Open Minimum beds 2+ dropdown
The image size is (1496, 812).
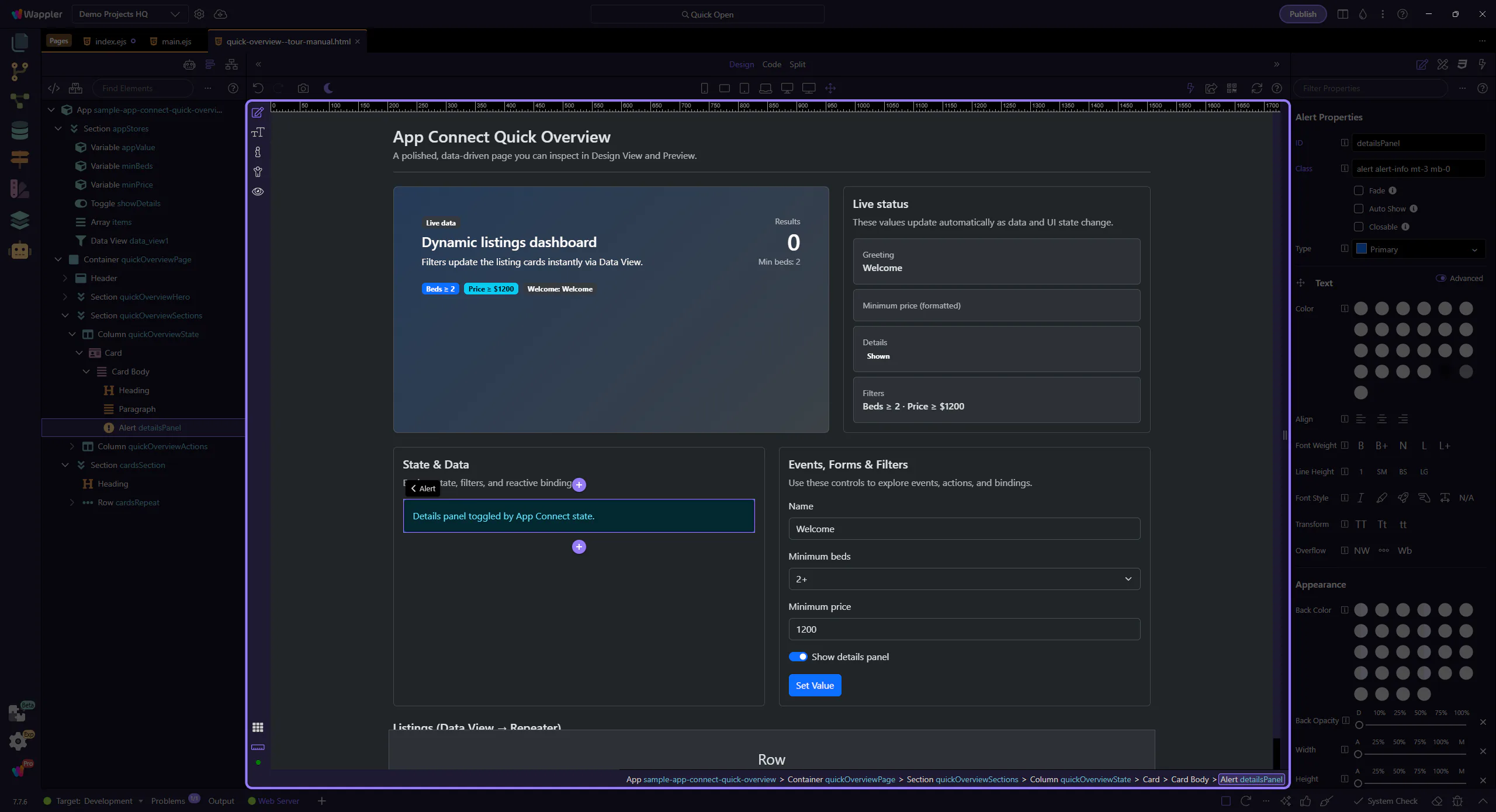click(x=964, y=579)
